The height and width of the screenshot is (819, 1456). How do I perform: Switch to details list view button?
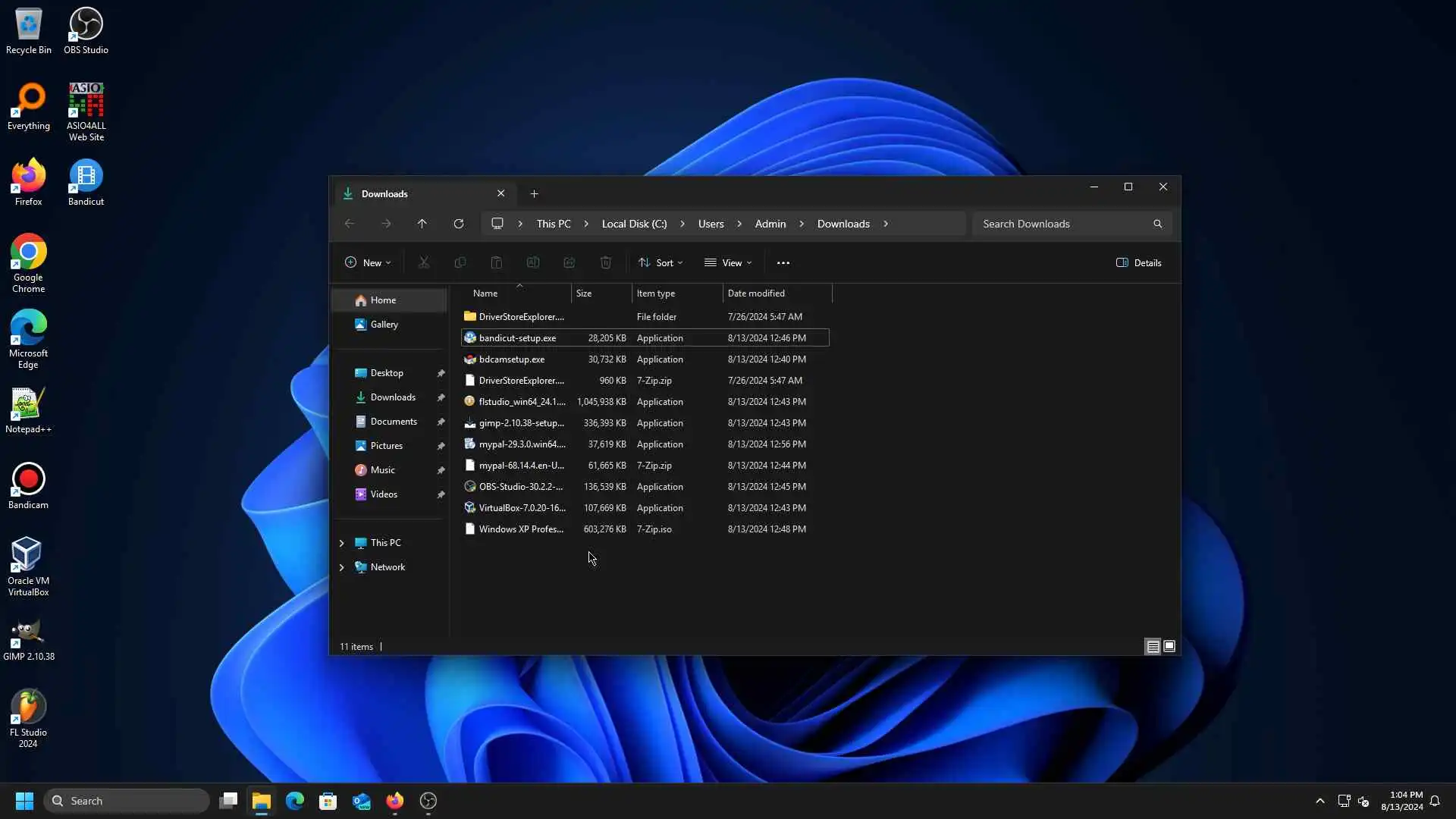[x=1153, y=646]
